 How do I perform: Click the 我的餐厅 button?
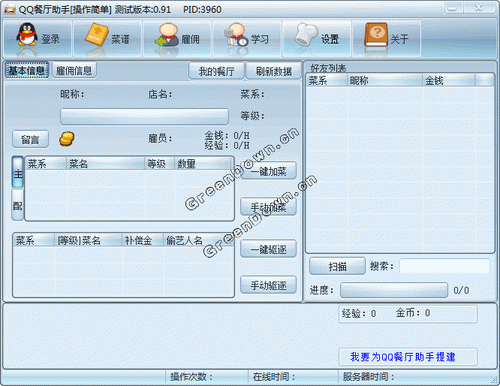pos(216,71)
